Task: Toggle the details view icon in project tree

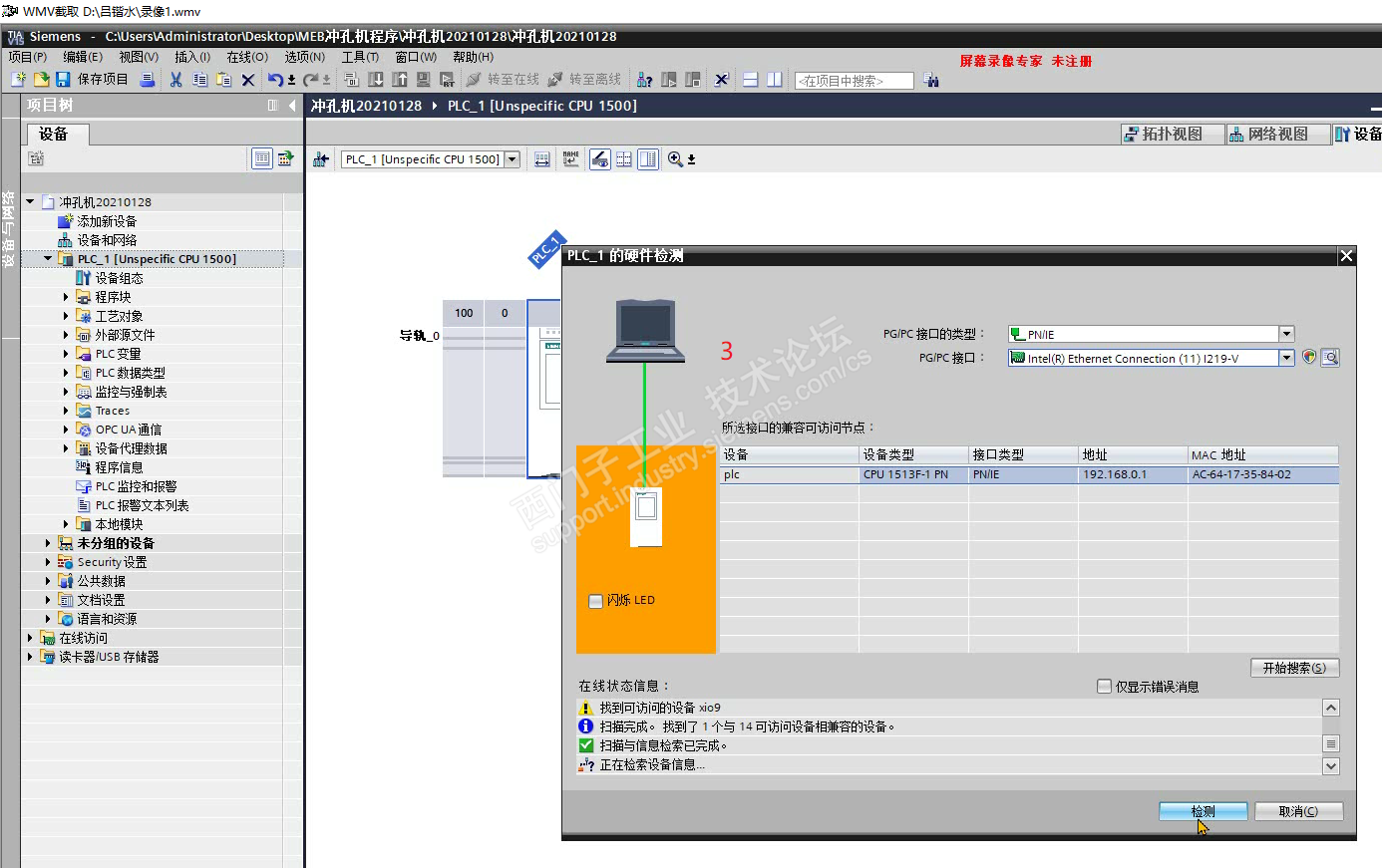Action: point(262,158)
